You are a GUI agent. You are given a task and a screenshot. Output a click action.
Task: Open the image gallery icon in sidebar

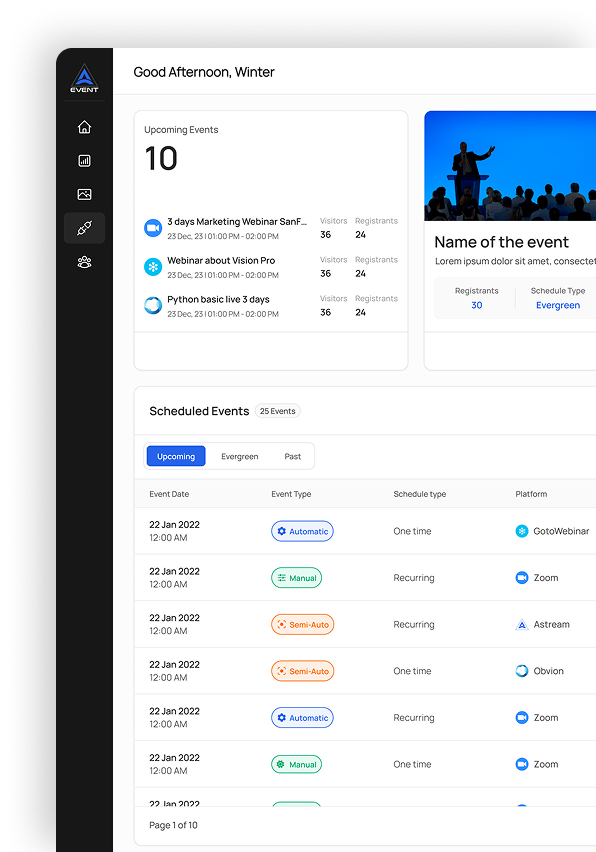(x=84, y=195)
